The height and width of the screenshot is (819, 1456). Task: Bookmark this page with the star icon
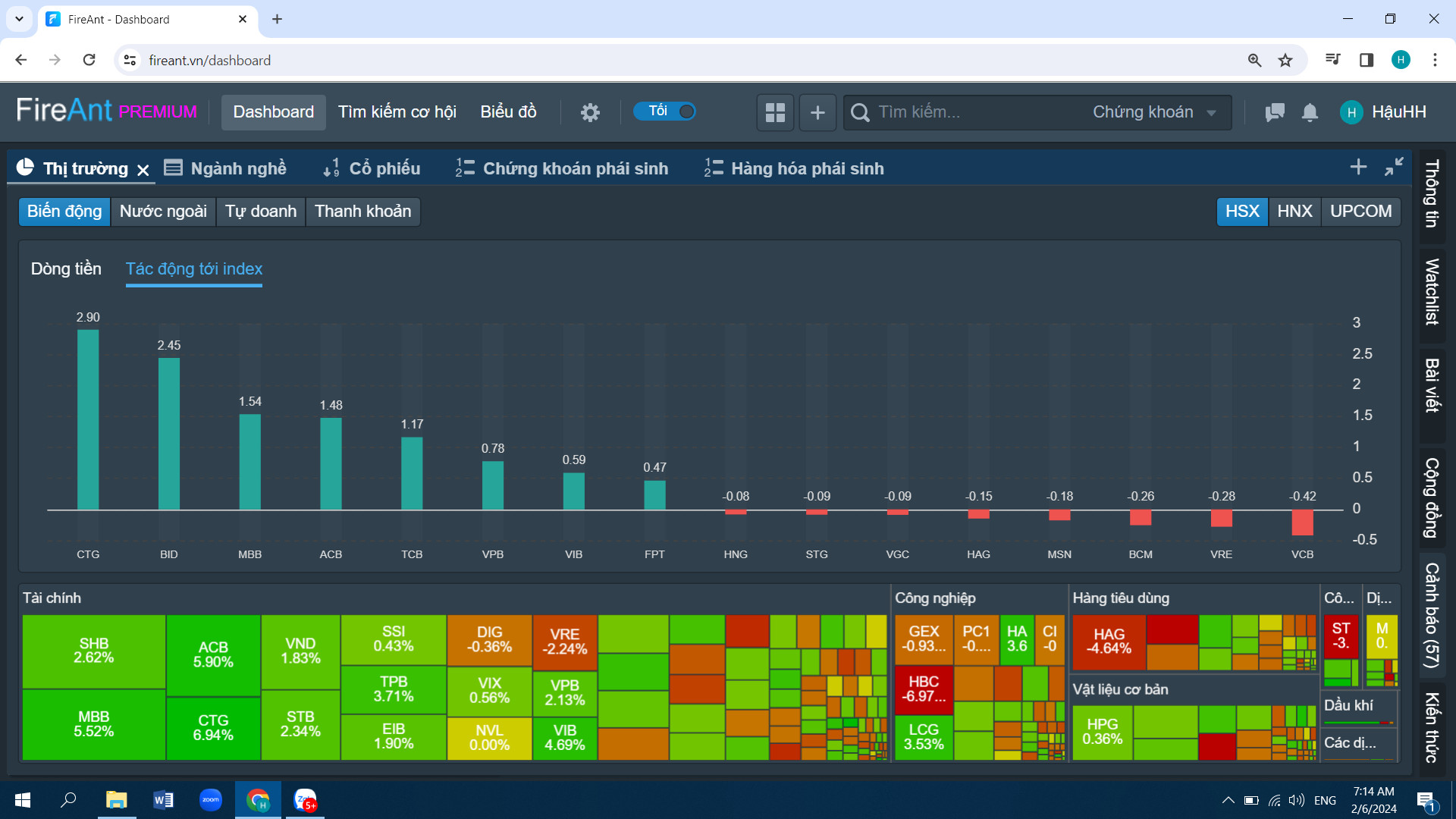(x=1285, y=60)
